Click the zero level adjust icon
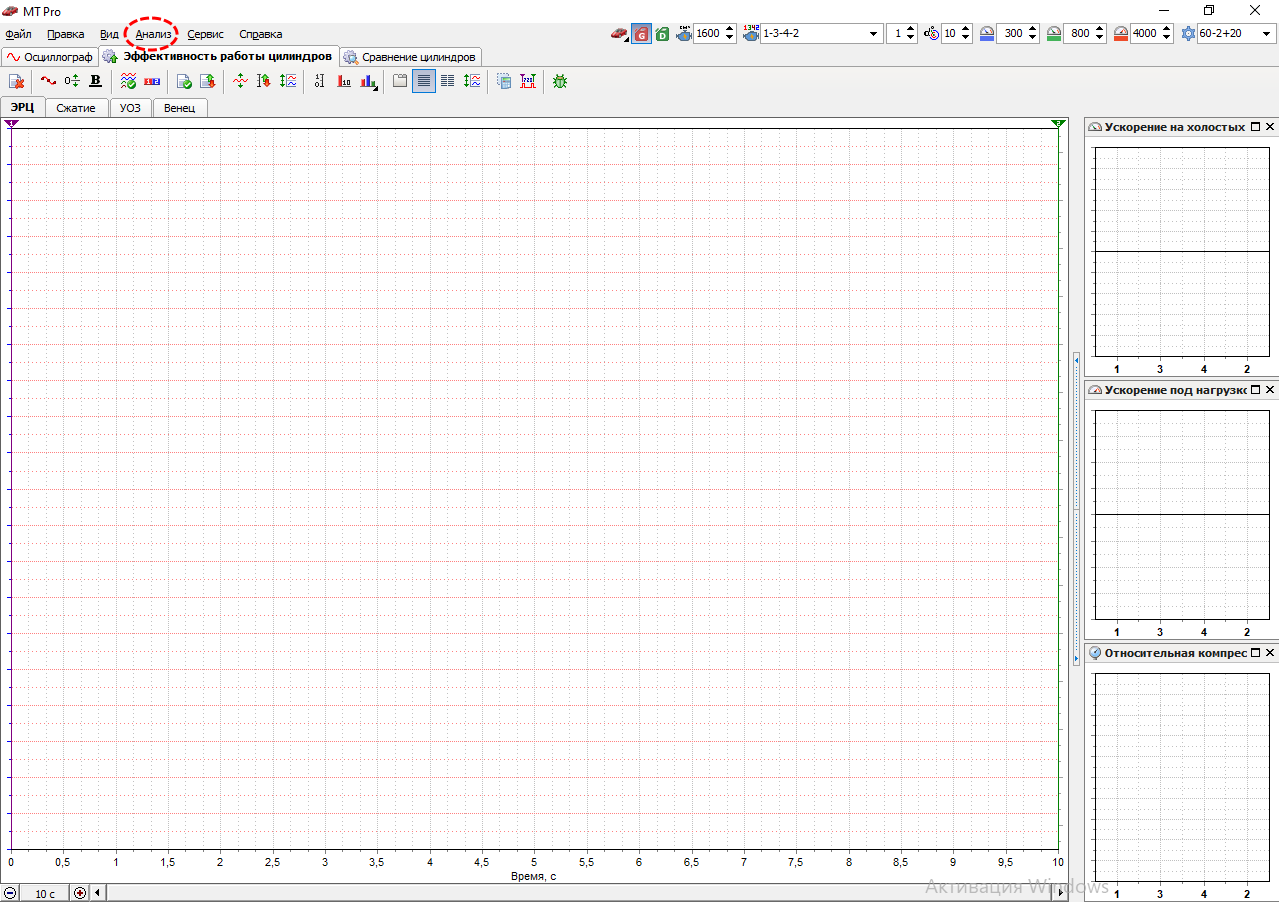The image size is (1279, 902). pos(72,81)
